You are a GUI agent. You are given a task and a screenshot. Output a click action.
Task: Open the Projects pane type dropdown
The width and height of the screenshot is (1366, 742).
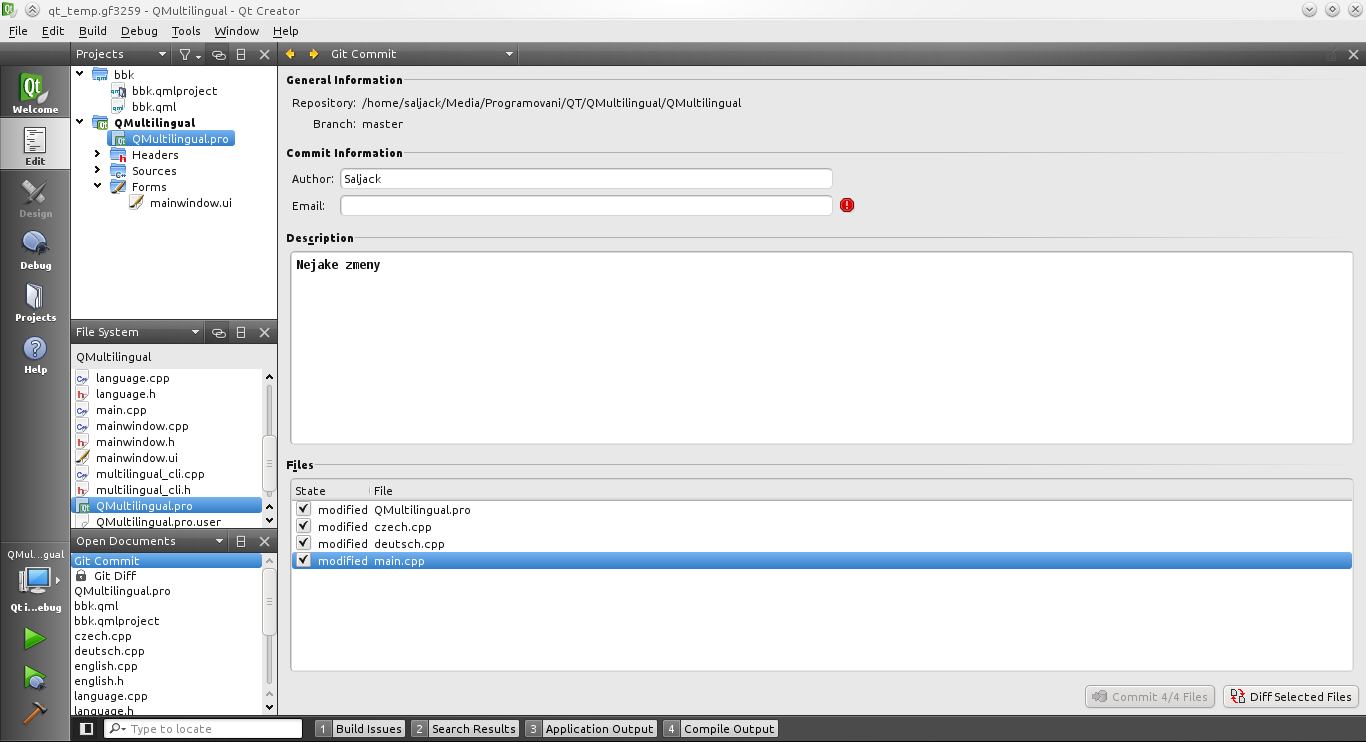(121, 54)
